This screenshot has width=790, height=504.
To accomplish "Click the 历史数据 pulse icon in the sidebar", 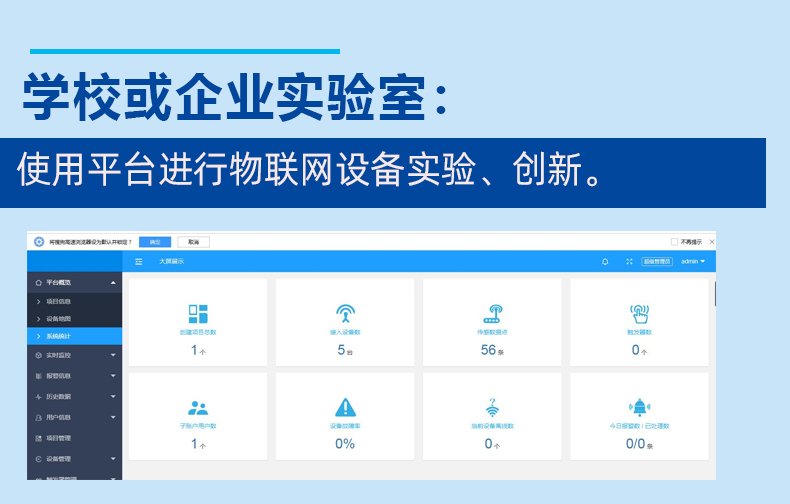I will coord(38,397).
